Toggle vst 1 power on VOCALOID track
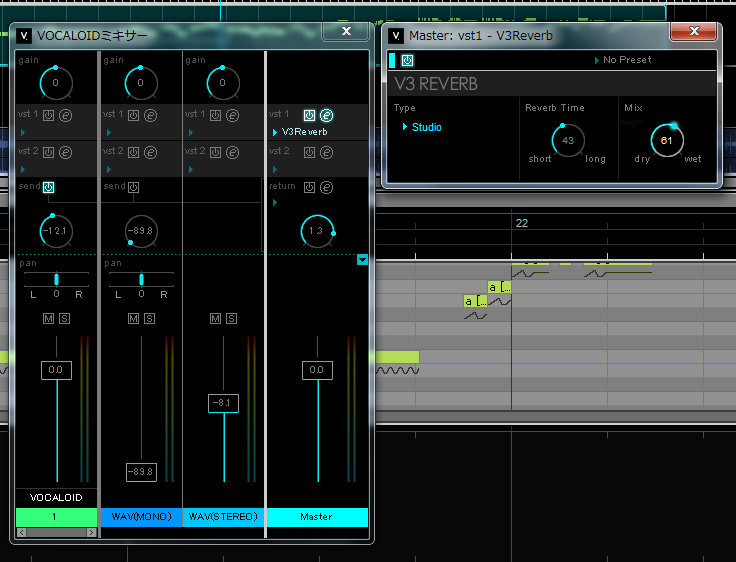 pos(48,115)
